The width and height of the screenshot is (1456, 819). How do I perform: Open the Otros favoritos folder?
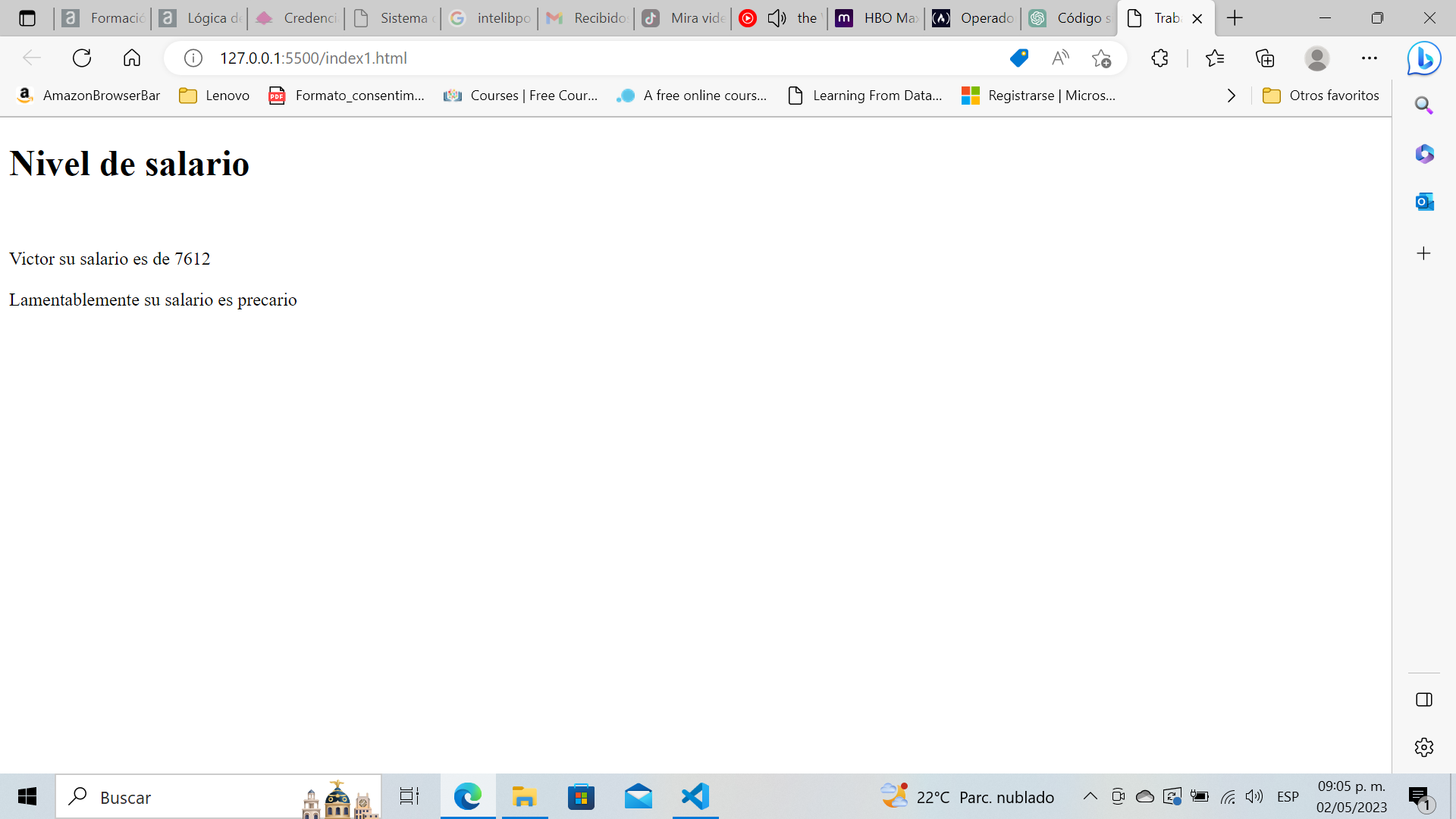click(1321, 96)
